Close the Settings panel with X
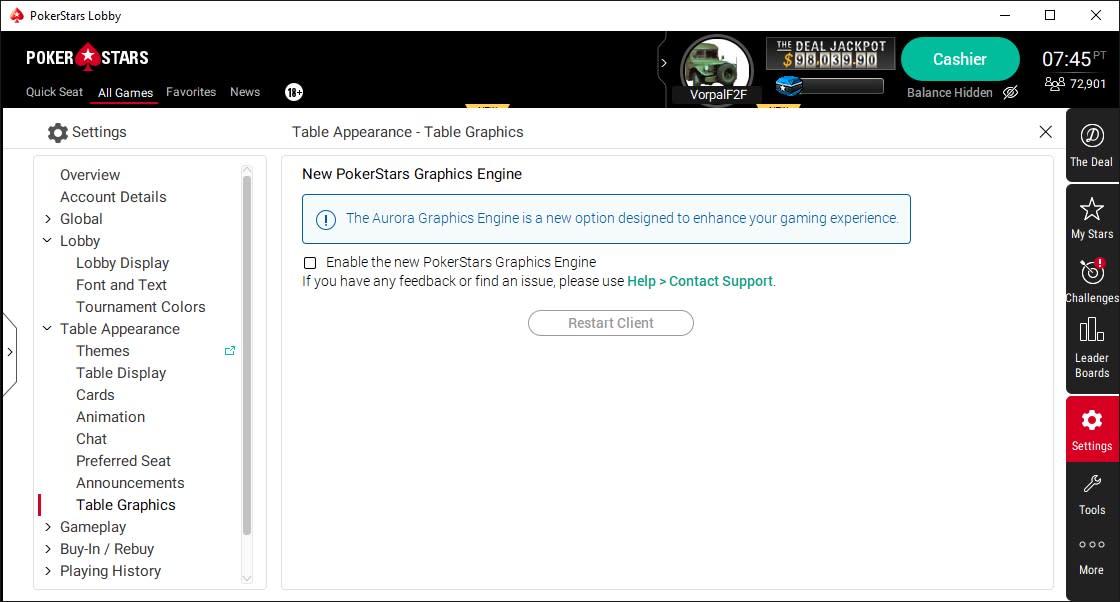 coord(1045,131)
